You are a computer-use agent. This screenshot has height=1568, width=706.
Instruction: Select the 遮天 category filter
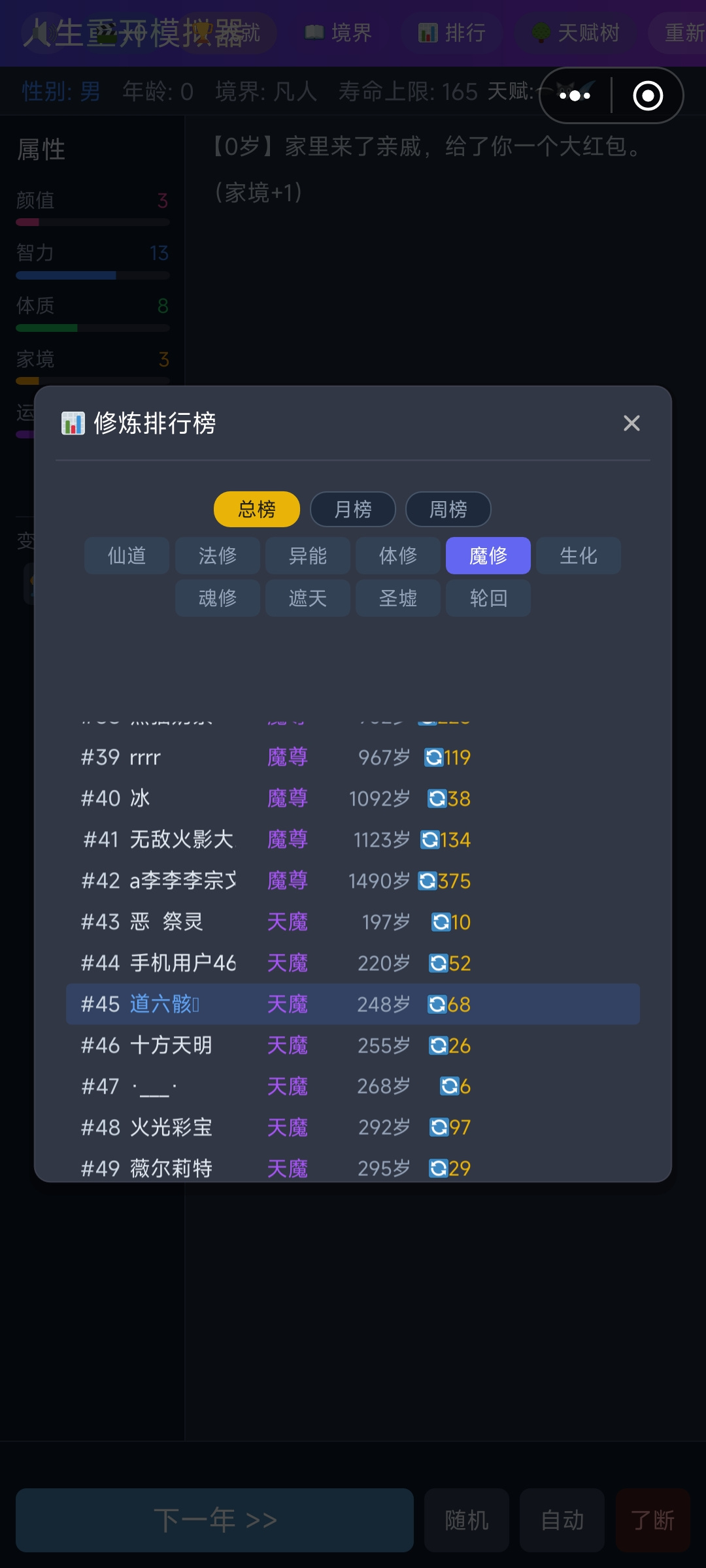click(308, 598)
